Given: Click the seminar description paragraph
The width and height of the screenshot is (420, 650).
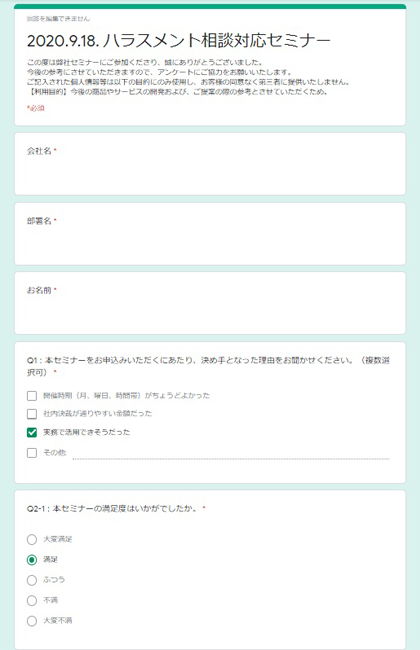Looking at the screenshot, I should pos(189,77).
